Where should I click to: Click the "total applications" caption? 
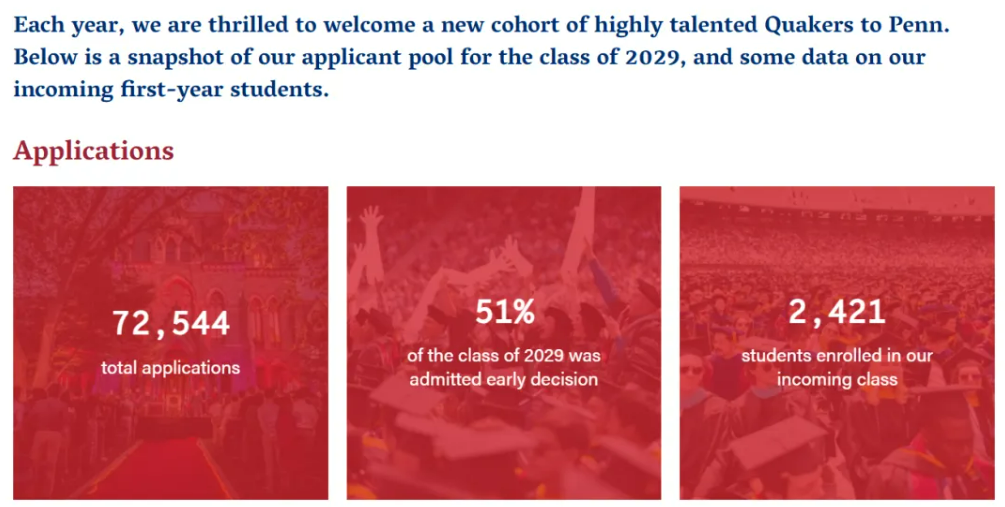(x=171, y=368)
